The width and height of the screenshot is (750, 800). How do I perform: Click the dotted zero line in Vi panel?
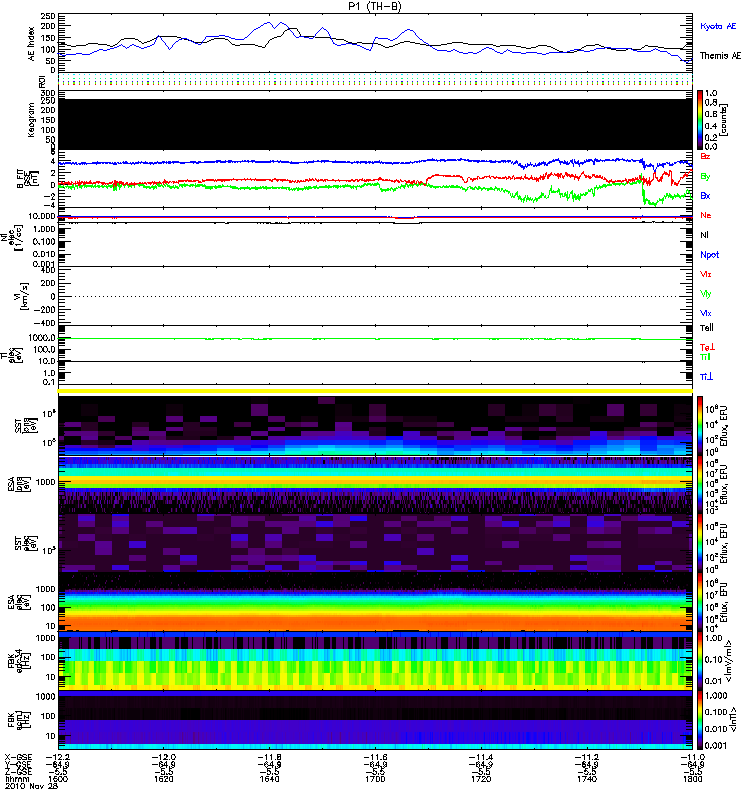tap(375, 296)
